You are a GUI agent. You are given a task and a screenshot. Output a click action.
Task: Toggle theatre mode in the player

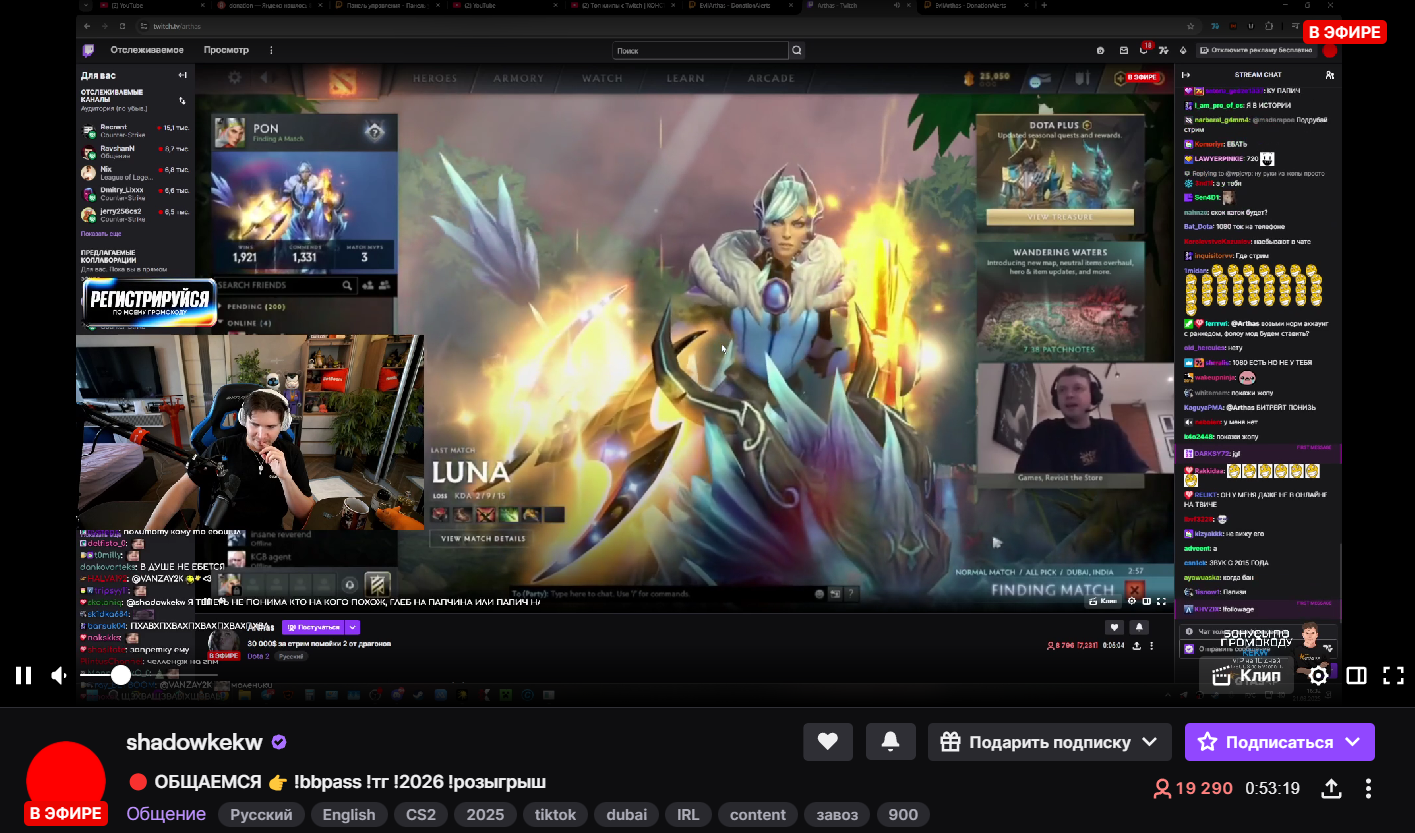point(1356,675)
